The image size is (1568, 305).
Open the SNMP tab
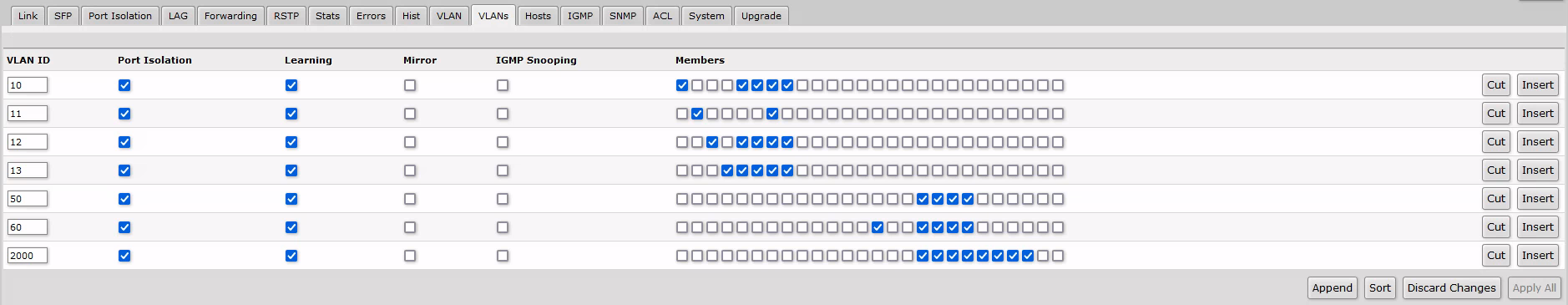(623, 16)
